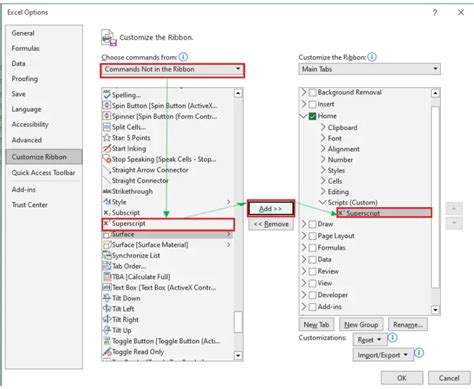Viewport: 474px width, 389px height.
Task: Click info icon beside Choose commands from
Action: [183, 57]
